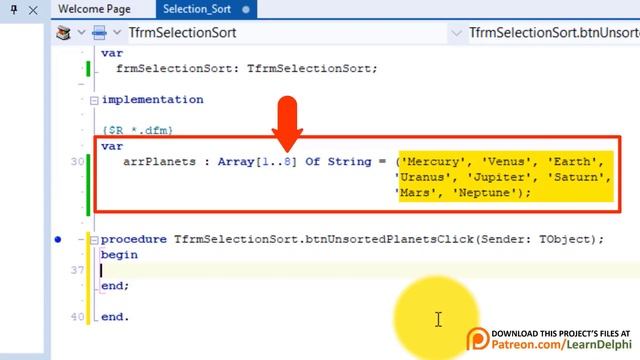Place the cursor on 'frmSelectionSort: TfrmSelectionSort;'

pyautogui.click(x=247, y=69)
